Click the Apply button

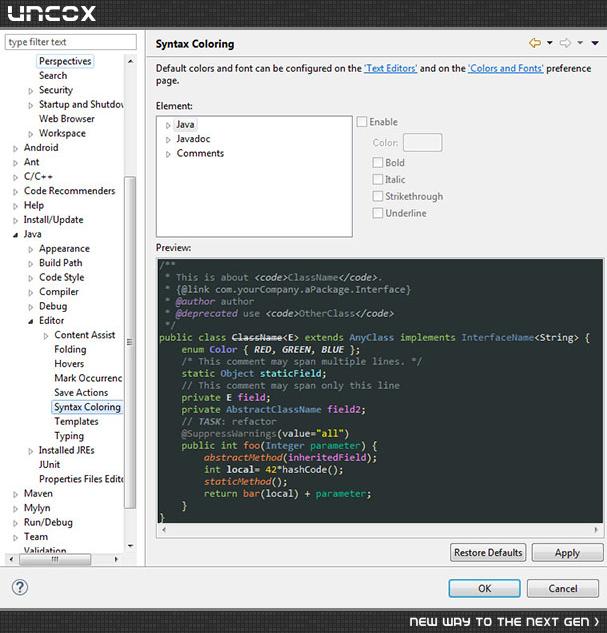tap(567, 553)
